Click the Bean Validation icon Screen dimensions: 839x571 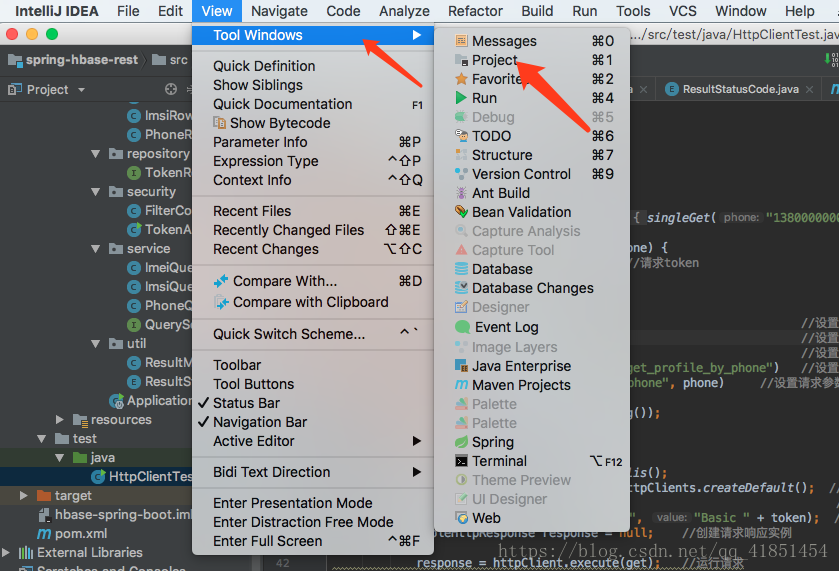pyautogui.click(x=461, y=212)
